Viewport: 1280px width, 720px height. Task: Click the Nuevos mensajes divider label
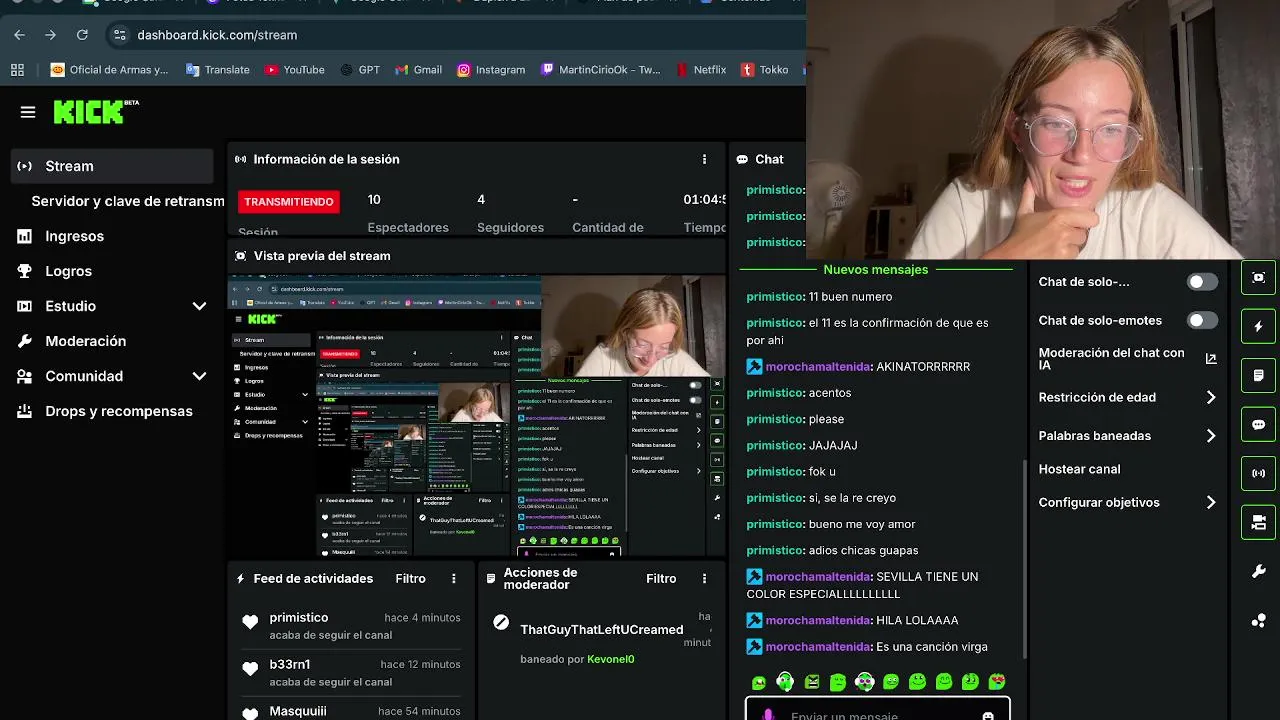pyautogui.click(x=875, y=270)
